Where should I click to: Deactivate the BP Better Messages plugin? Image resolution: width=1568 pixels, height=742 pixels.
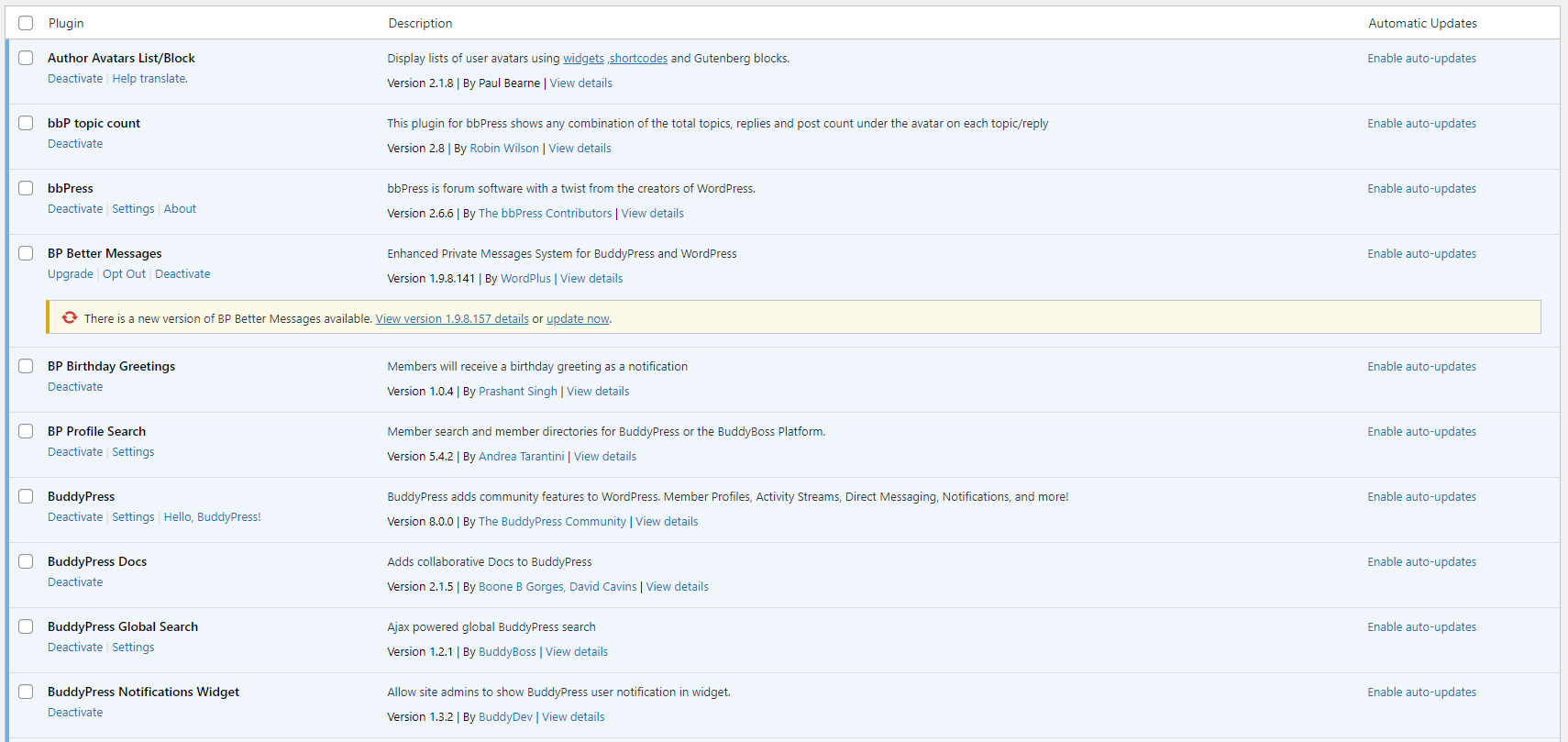pyautogui.click(x=182, y=274)
